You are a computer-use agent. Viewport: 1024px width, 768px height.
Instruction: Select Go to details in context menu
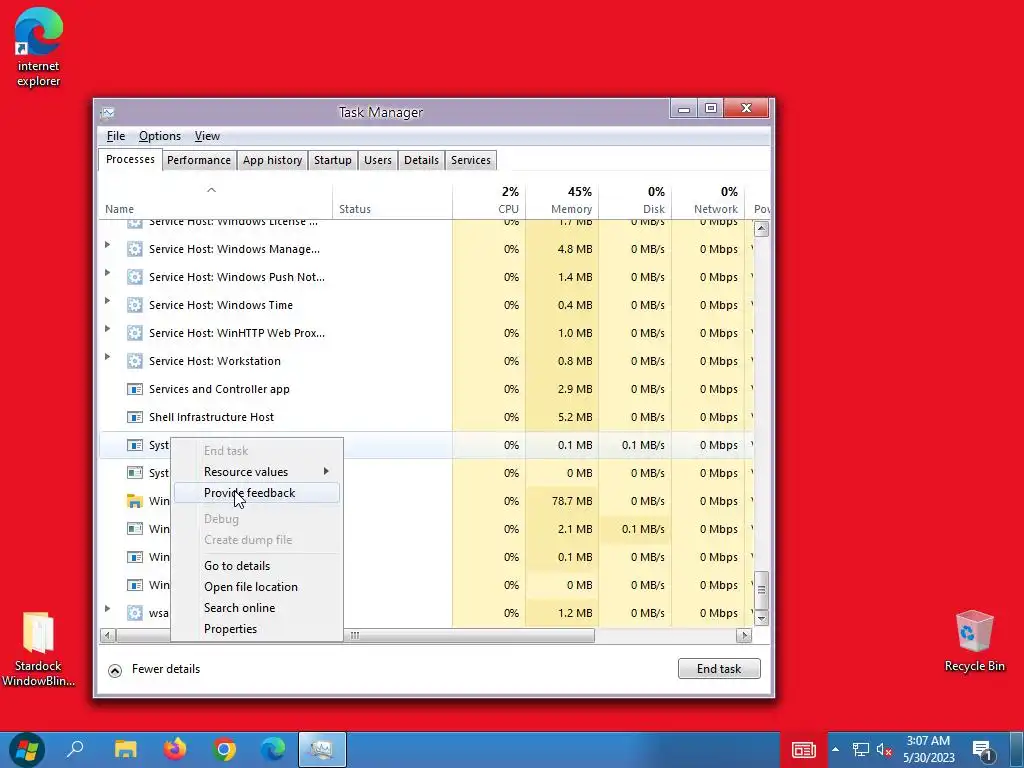pyautogui.click(x=257, y=566)
